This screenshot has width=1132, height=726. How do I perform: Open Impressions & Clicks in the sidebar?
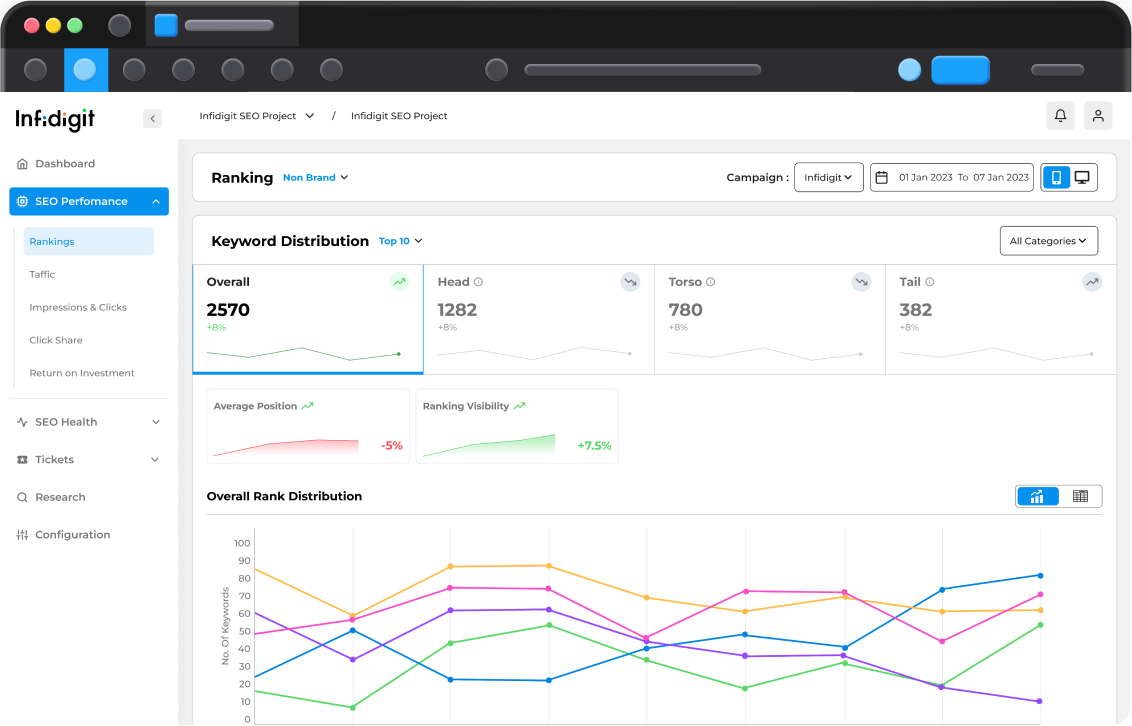tap(78, 307)
